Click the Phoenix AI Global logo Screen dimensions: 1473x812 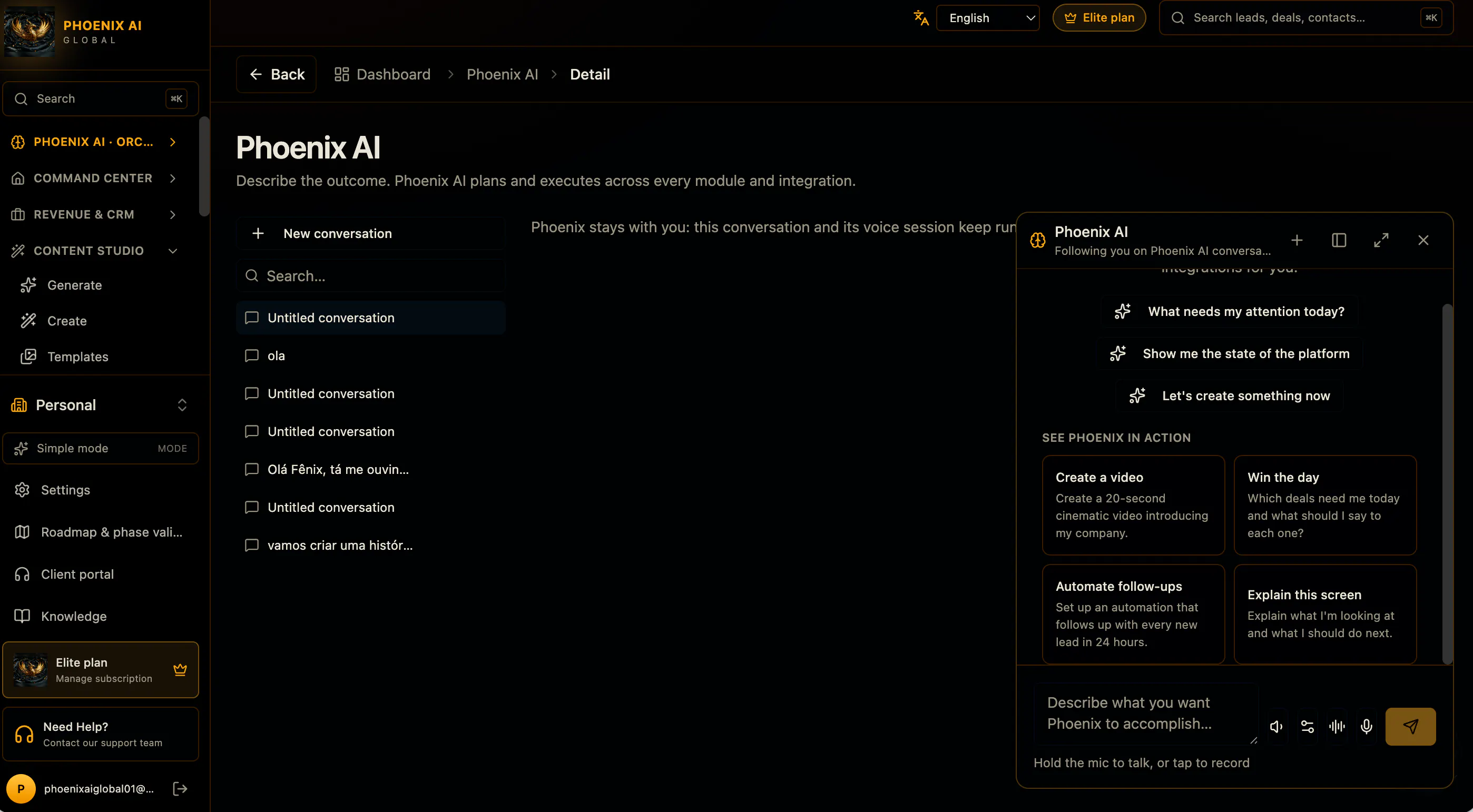(x=30, y=32)
